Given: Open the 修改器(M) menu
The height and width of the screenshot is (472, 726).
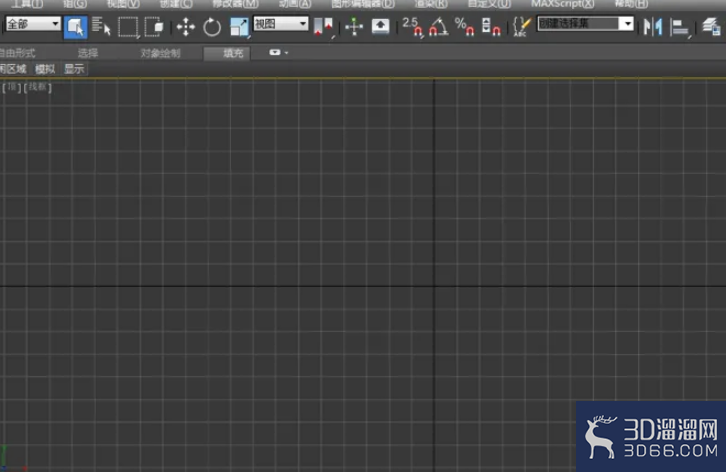Looking at the screenshot, I should point(235,4).
